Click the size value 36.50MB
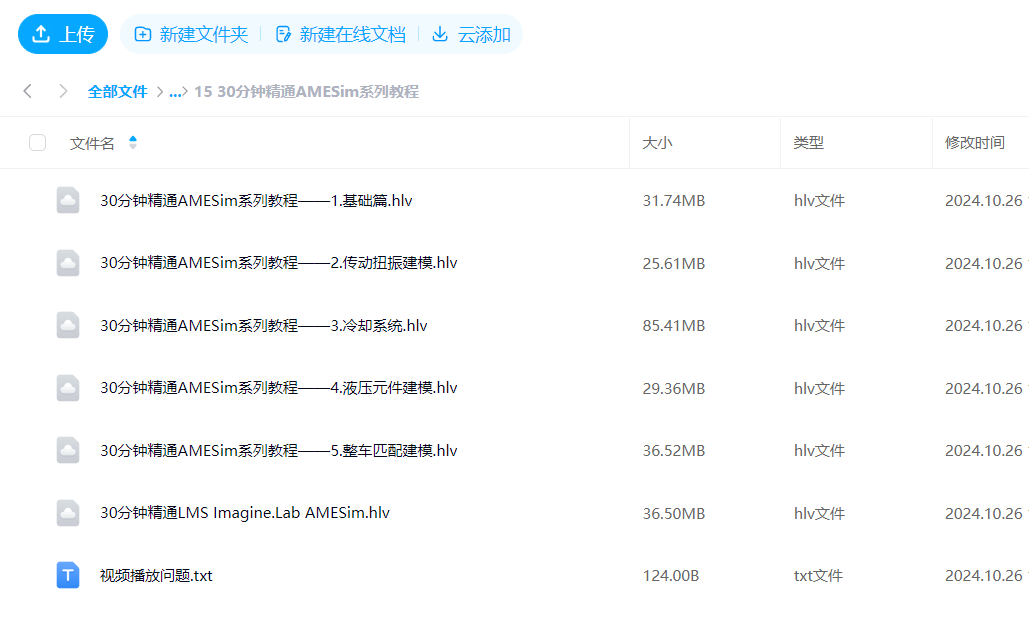The image size is (1029, 625). (x=673, y=513)
